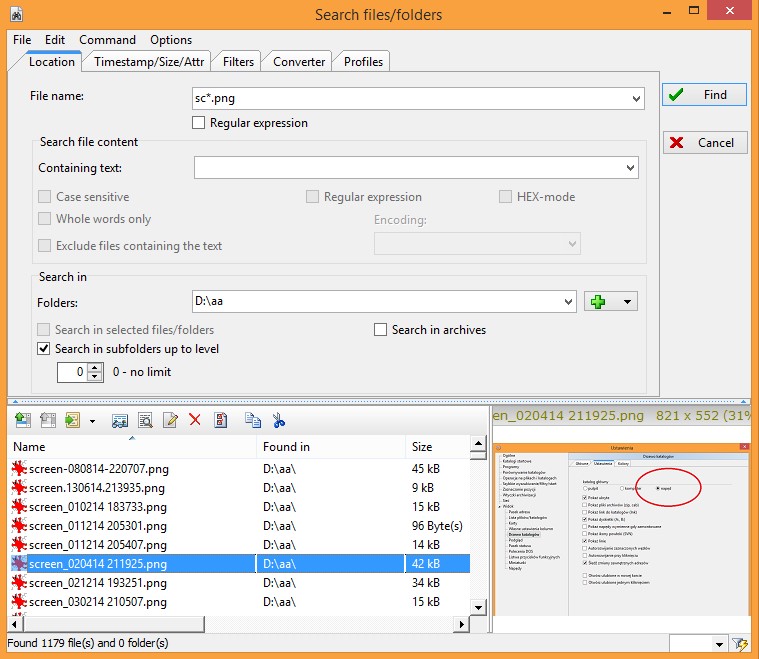Click the scissors cut icon
The image size is (759, 659).
pos(279,421)
